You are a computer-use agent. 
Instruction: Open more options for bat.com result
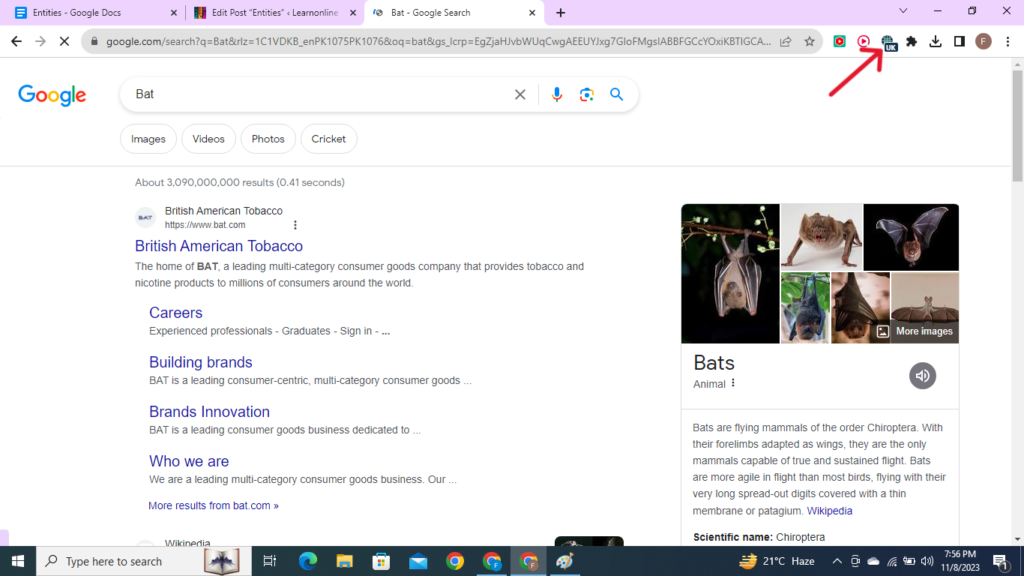[x=295, y=225]
